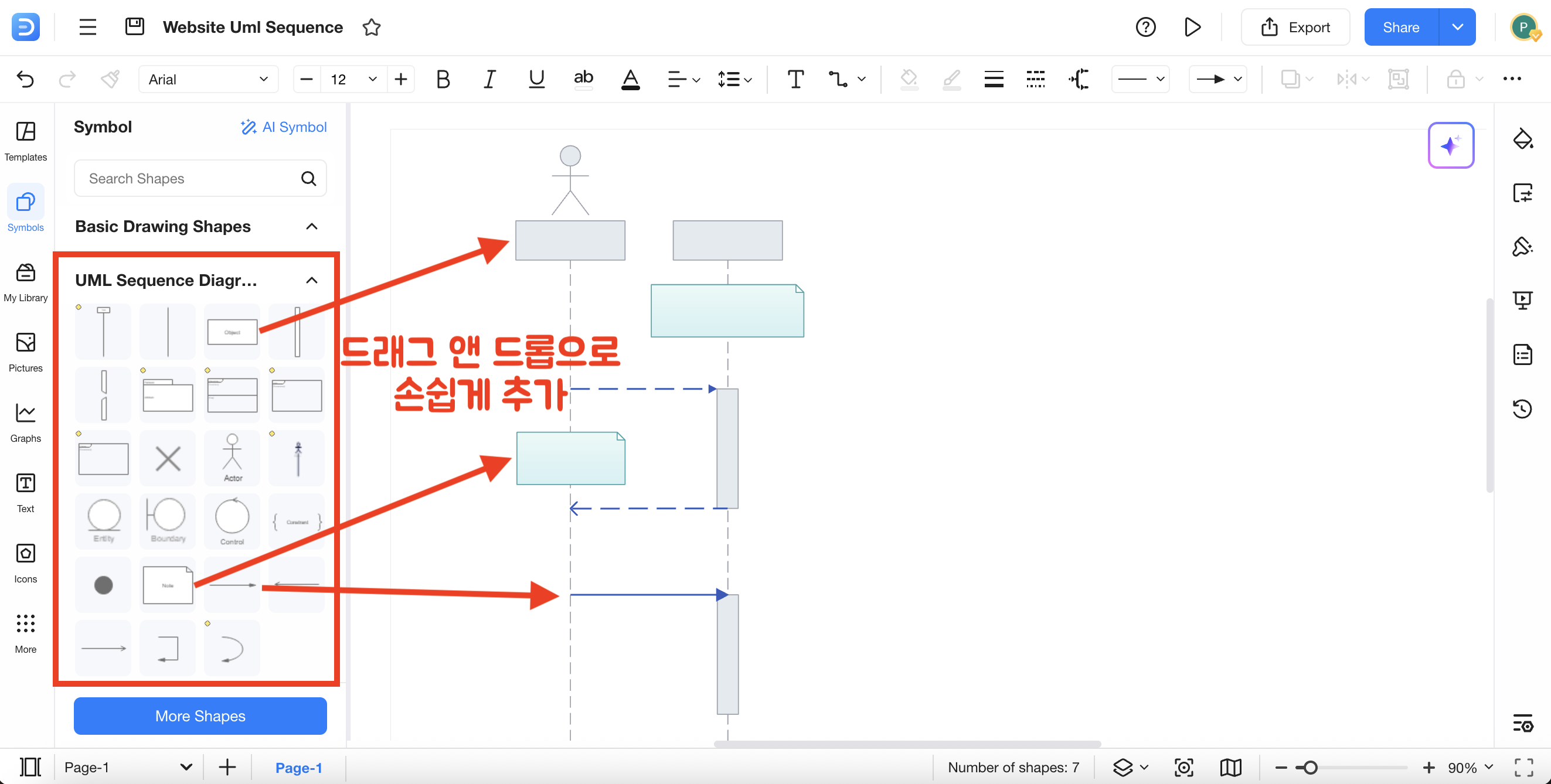
Task: Open the Pictures sidebar panel
Action: pos(25,353)
